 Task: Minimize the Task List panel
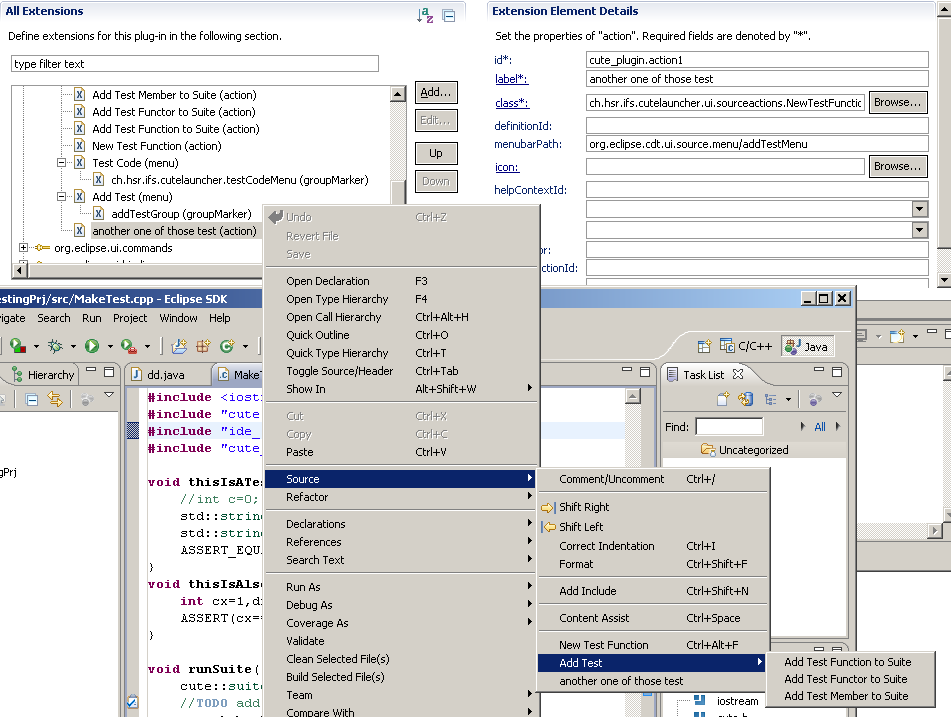819,369
